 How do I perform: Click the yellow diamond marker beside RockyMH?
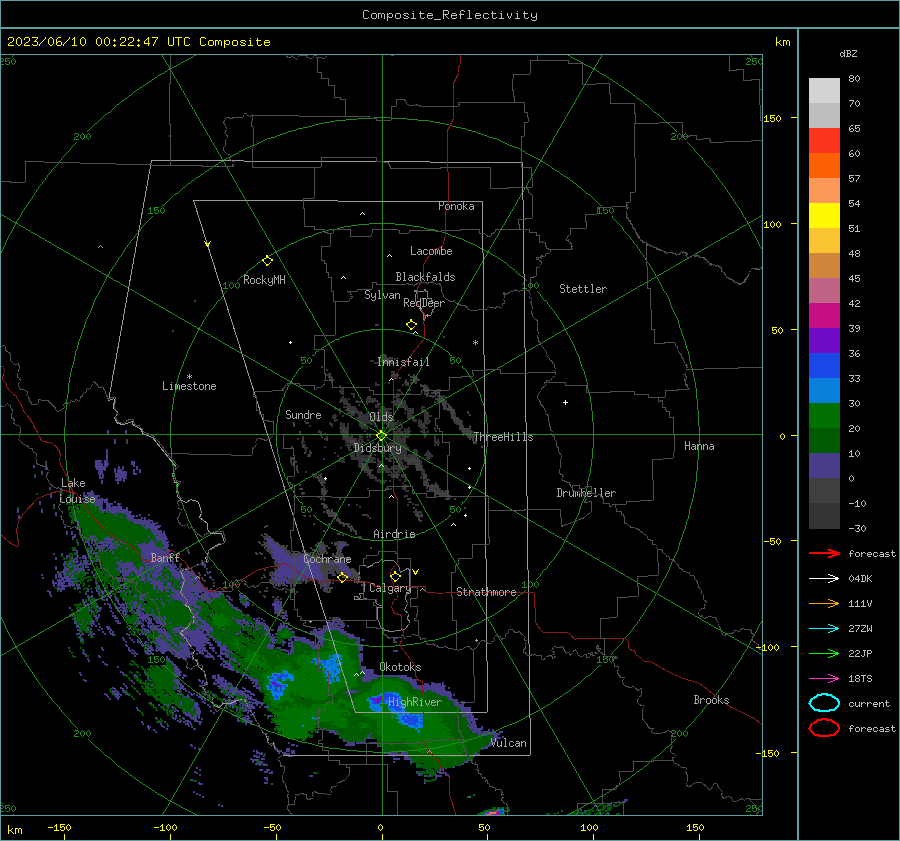pyautogui.click(x=267, y=261)
